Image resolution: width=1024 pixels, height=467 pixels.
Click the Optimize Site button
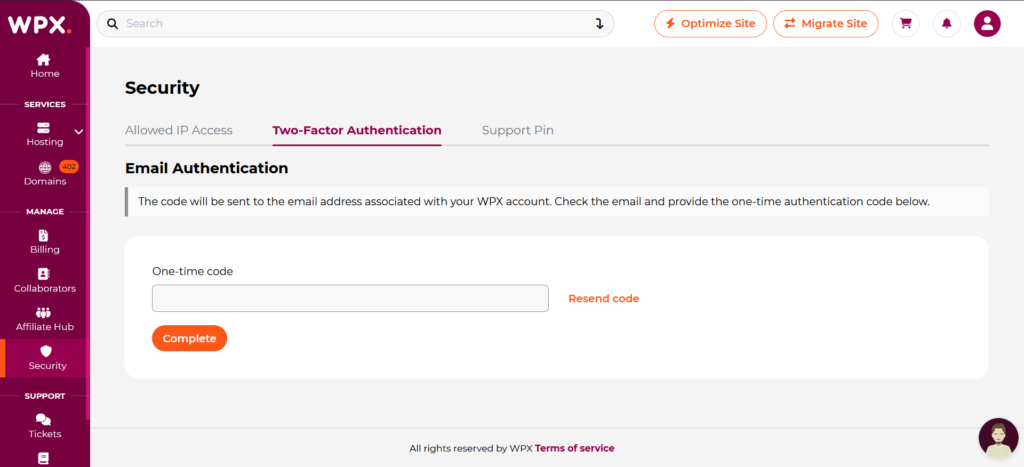710,23
